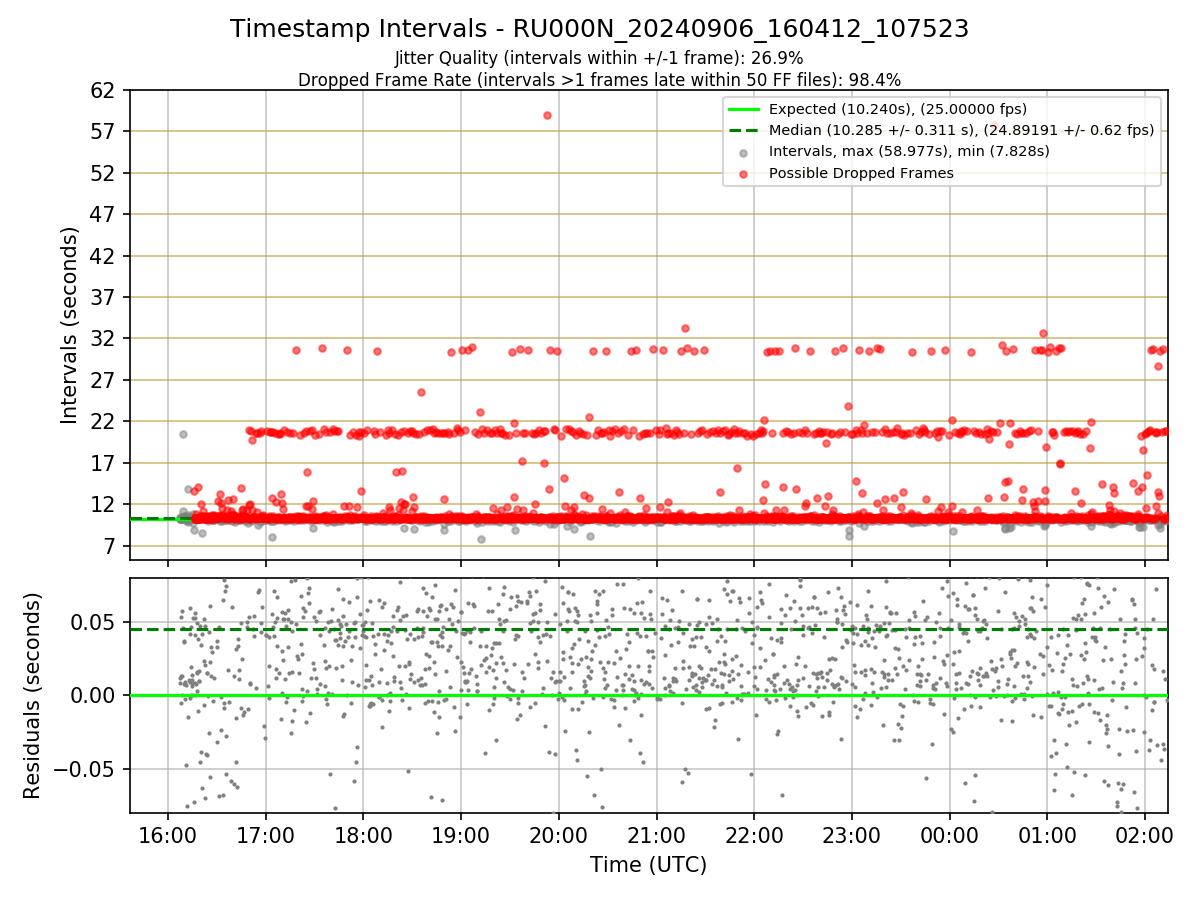Click the gray Intervals legend dot
The width and height of the screenshot is (1200, 900).
coord(744,152)
